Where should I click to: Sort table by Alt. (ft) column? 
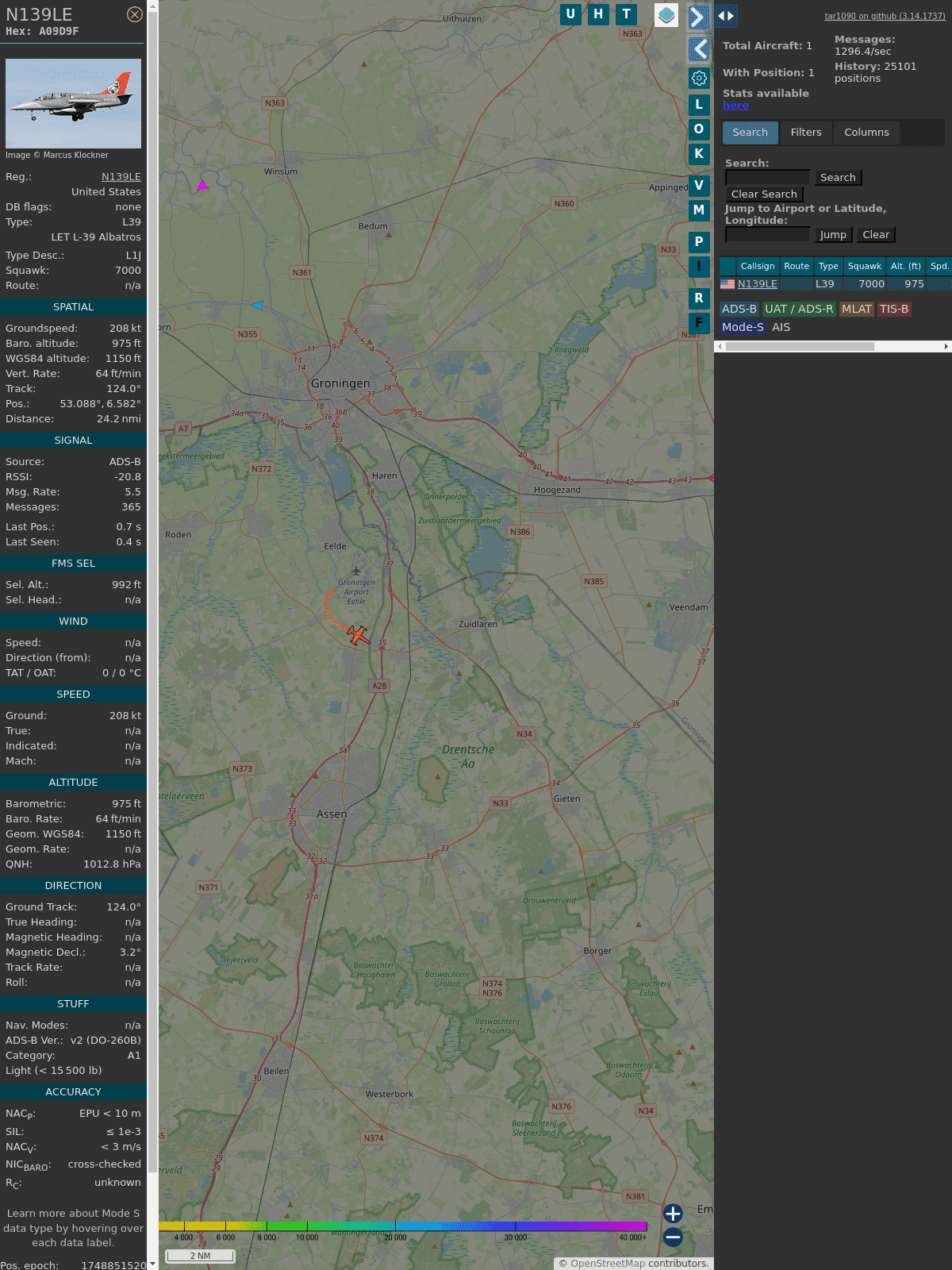(906, 266)
